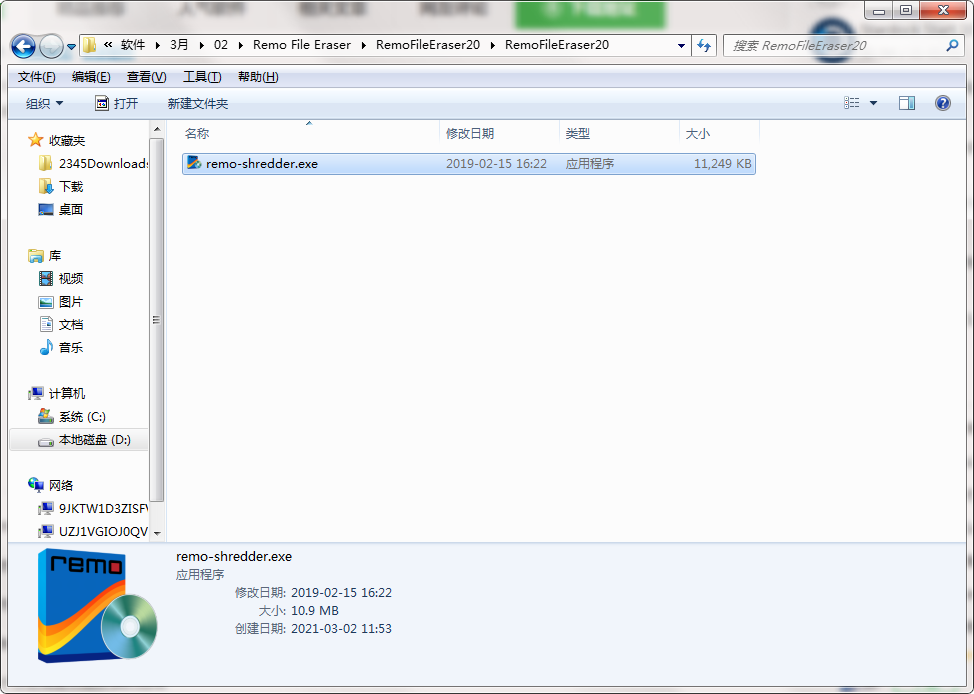
Task: Open the 工具(T) menu
Action: pos(202,76)
